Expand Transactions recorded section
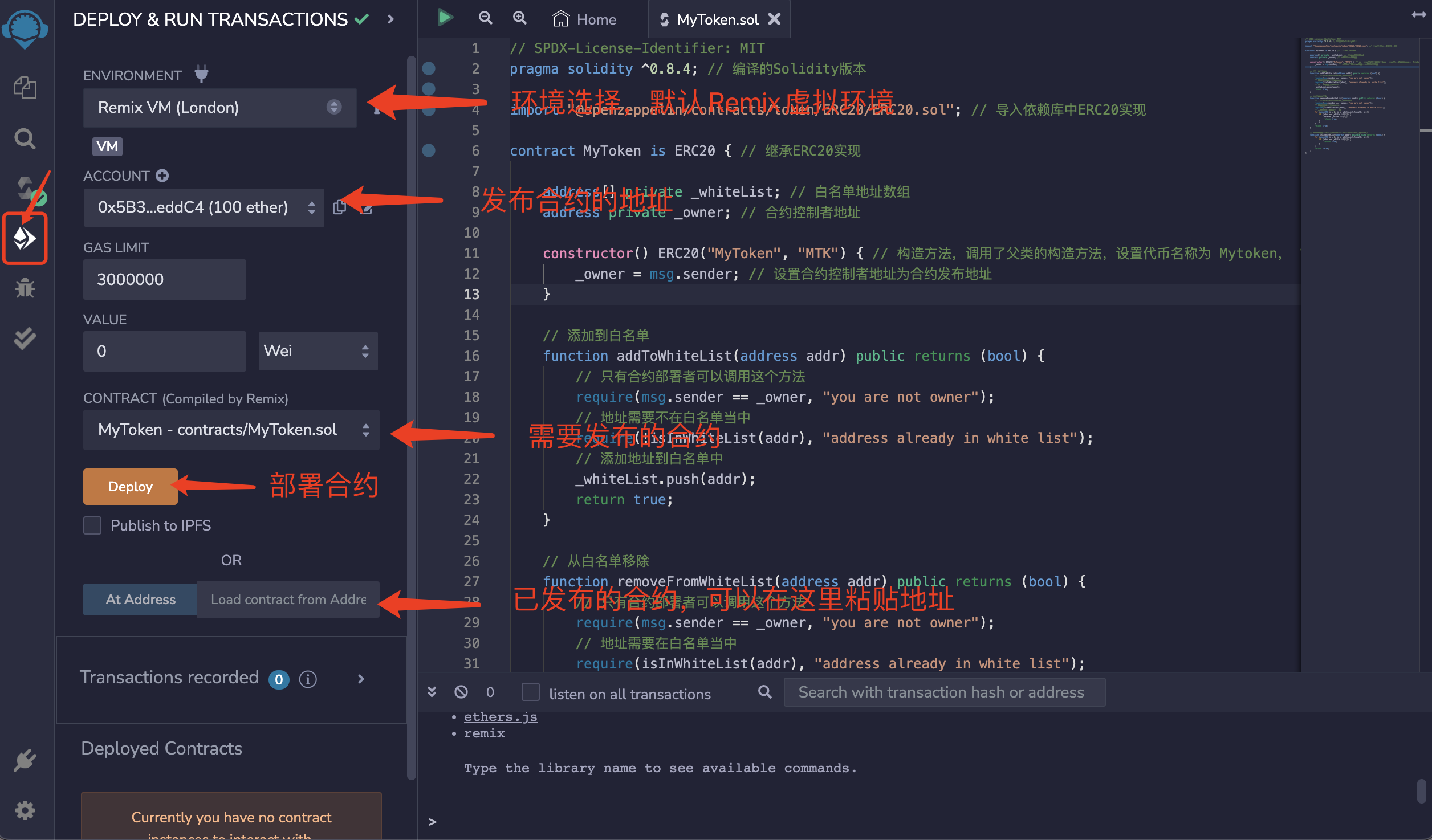Screen dimensions: 1432x840 361,678
